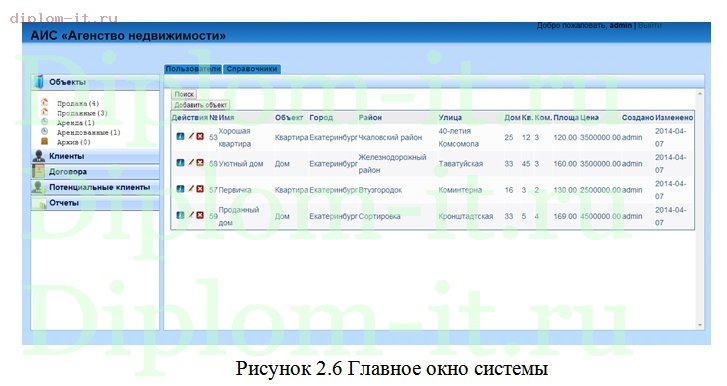Open the Аренда (1) list
727x386 pixels.
(x=76, y=123)
